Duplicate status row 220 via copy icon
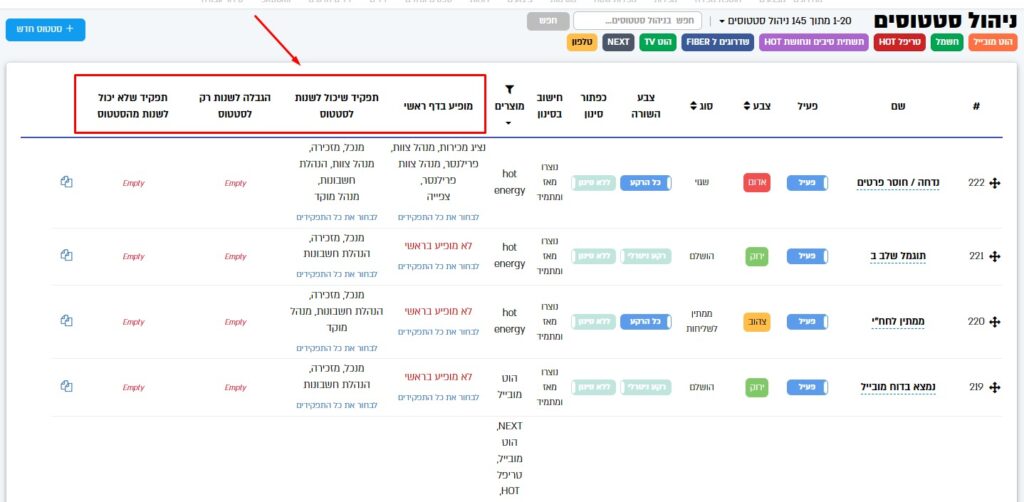Image resolution: width=1024 pixels, height=502 pixels. (66, 321)
